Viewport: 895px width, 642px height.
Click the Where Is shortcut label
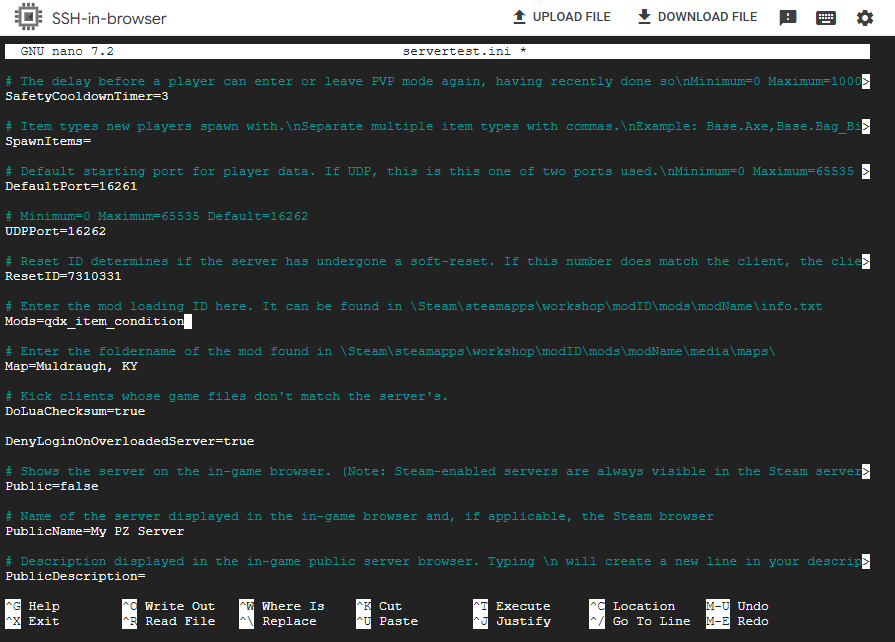click(x=293, y=606)
